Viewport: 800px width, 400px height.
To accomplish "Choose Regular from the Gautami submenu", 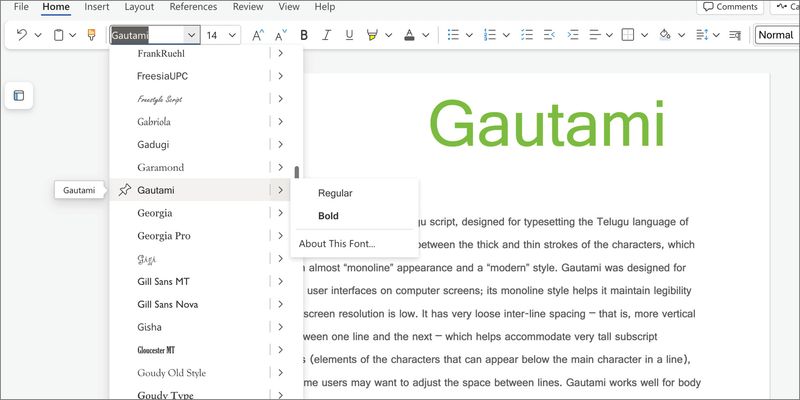I will [x=335, y=193].
